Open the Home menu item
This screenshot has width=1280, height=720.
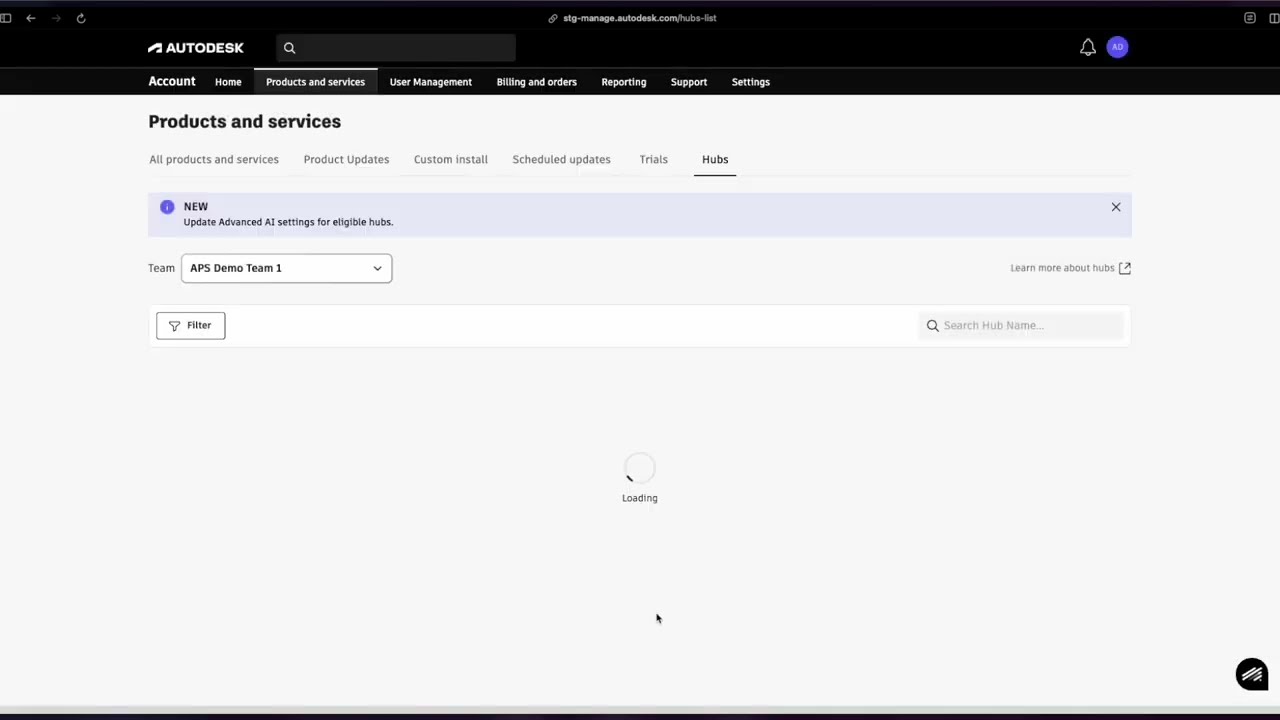click(x=228, y=82)
